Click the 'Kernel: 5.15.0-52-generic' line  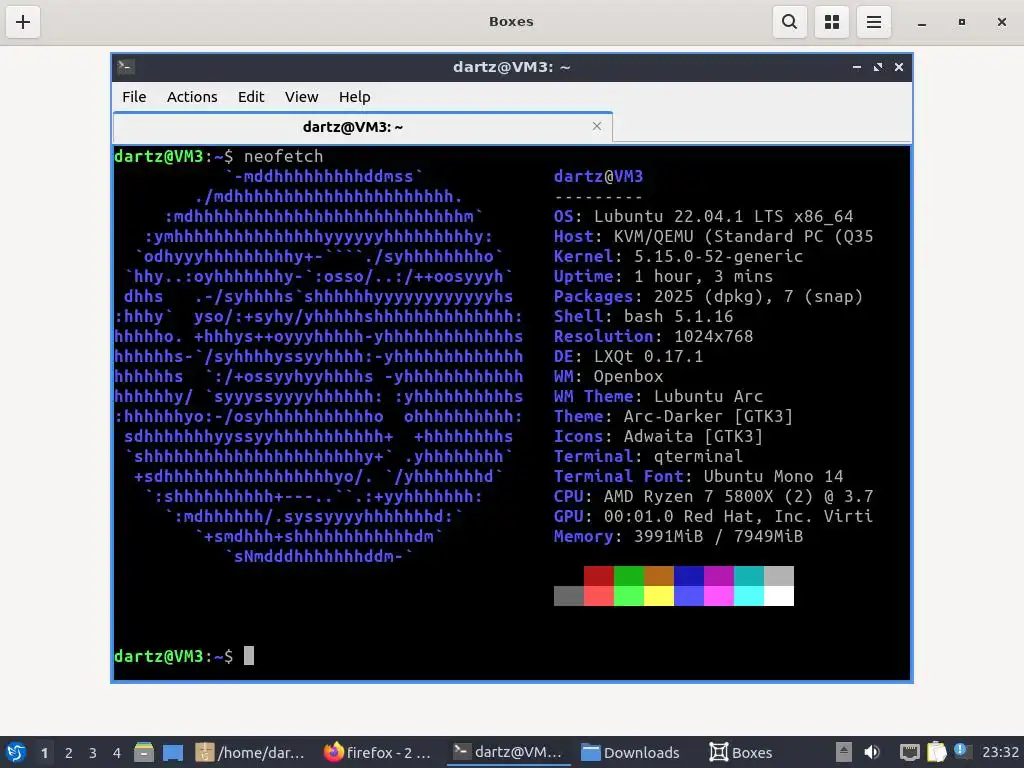coord(679,256)
